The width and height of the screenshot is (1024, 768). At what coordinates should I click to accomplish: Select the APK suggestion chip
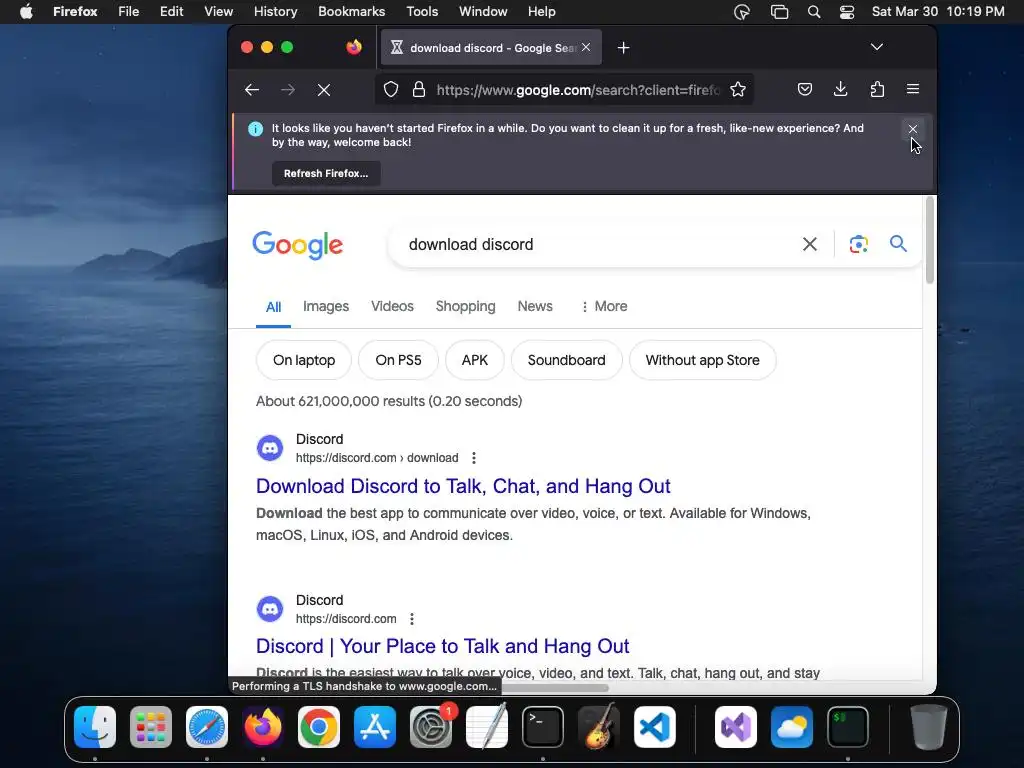[475, 360]
